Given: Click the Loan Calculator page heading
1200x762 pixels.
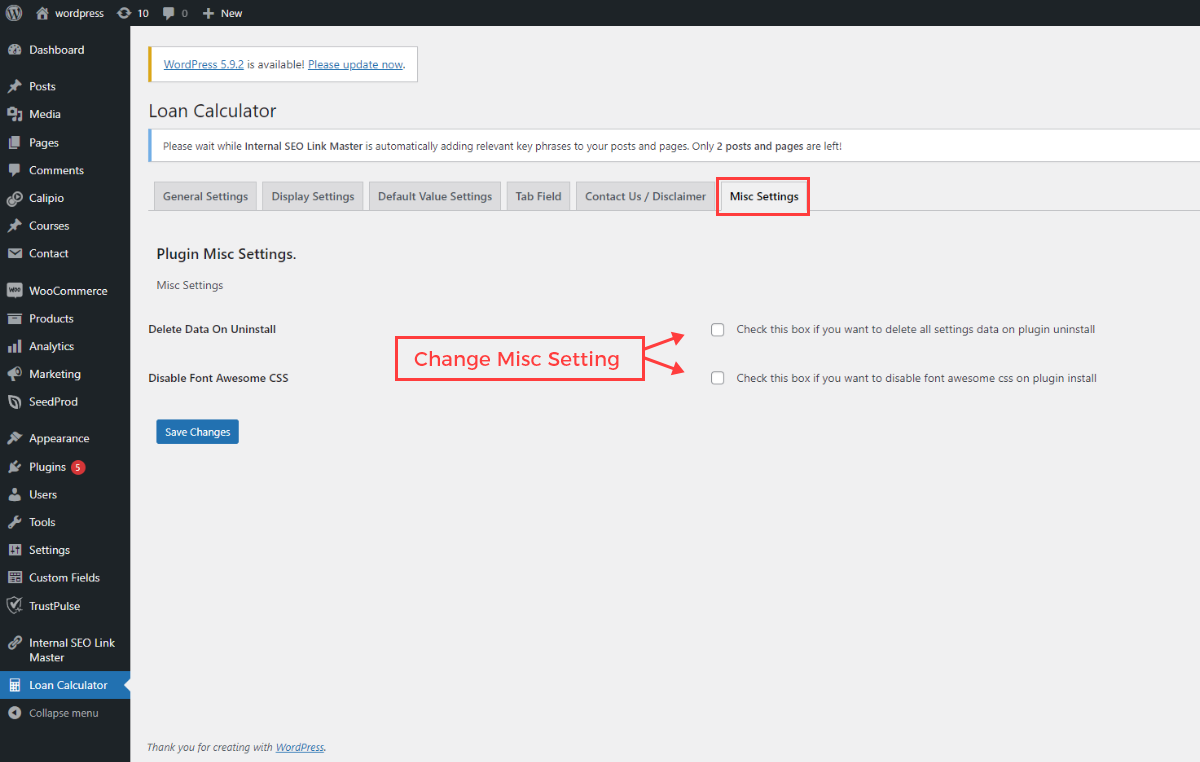Looking at the screenshot, I should tap(212, 111).
